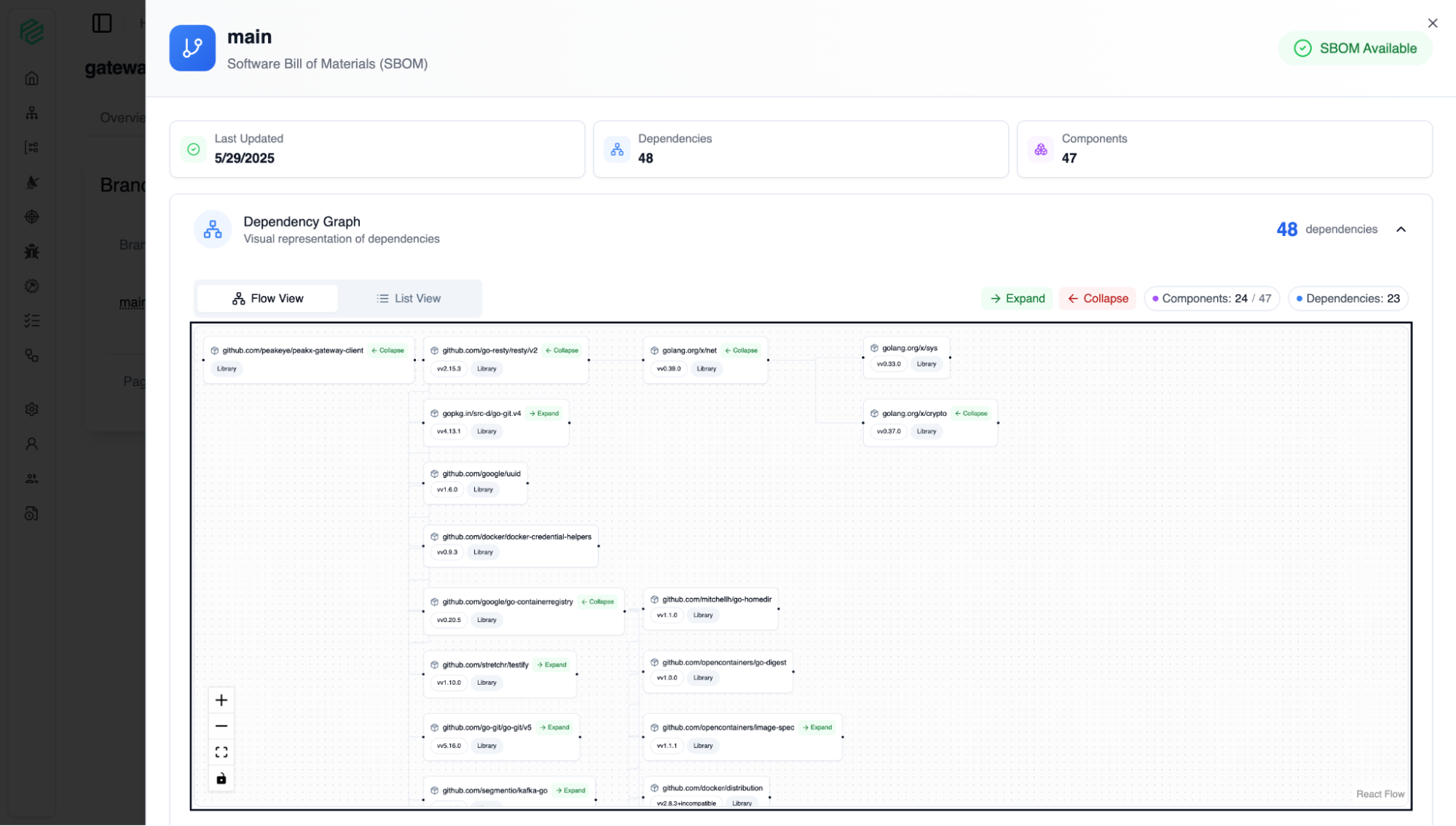
Task: Open the home icon in sidebar
Action: 31,79
